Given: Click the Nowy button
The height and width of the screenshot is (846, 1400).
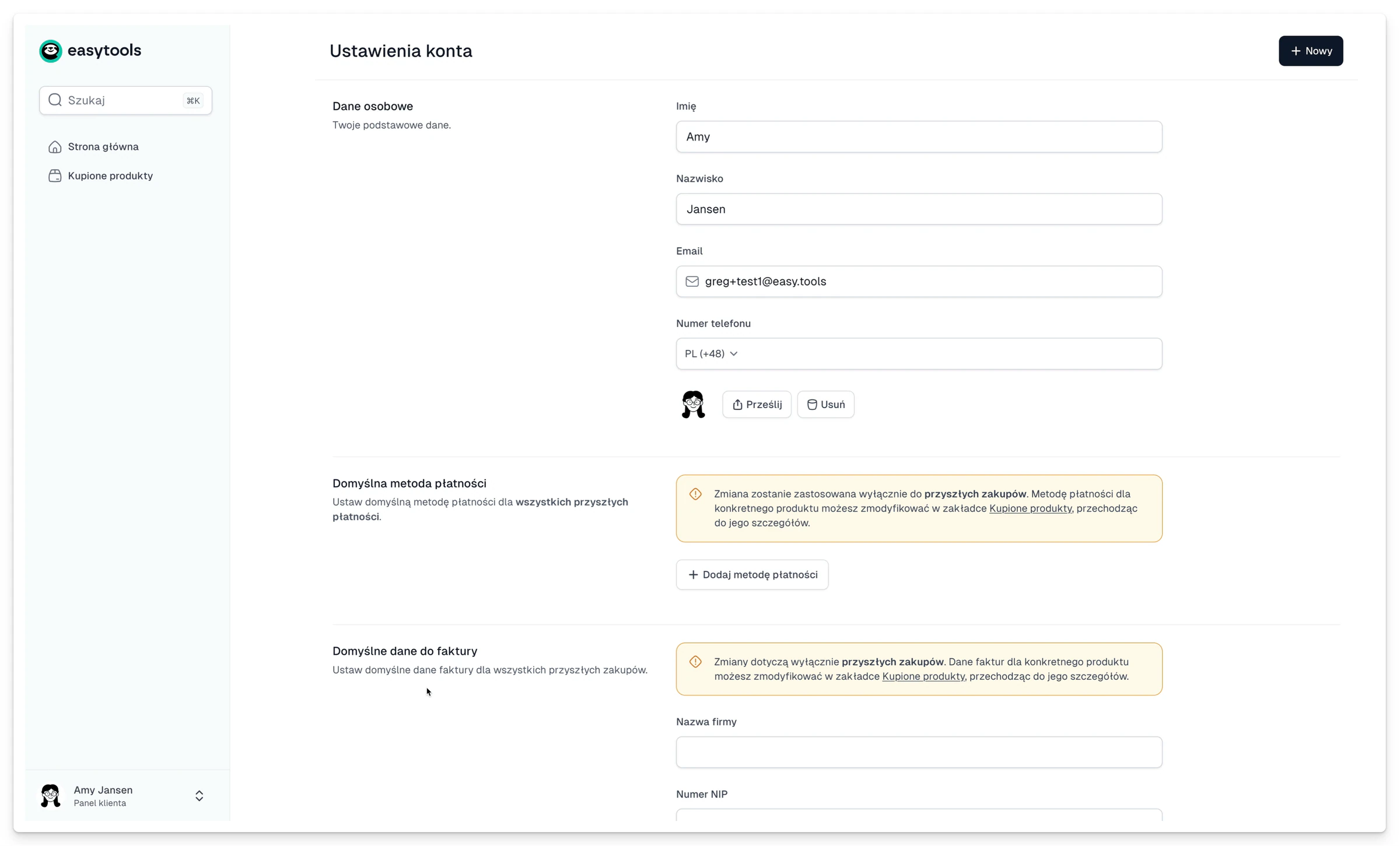Looking at the screenshot, I should click(x=1311, y=51).
